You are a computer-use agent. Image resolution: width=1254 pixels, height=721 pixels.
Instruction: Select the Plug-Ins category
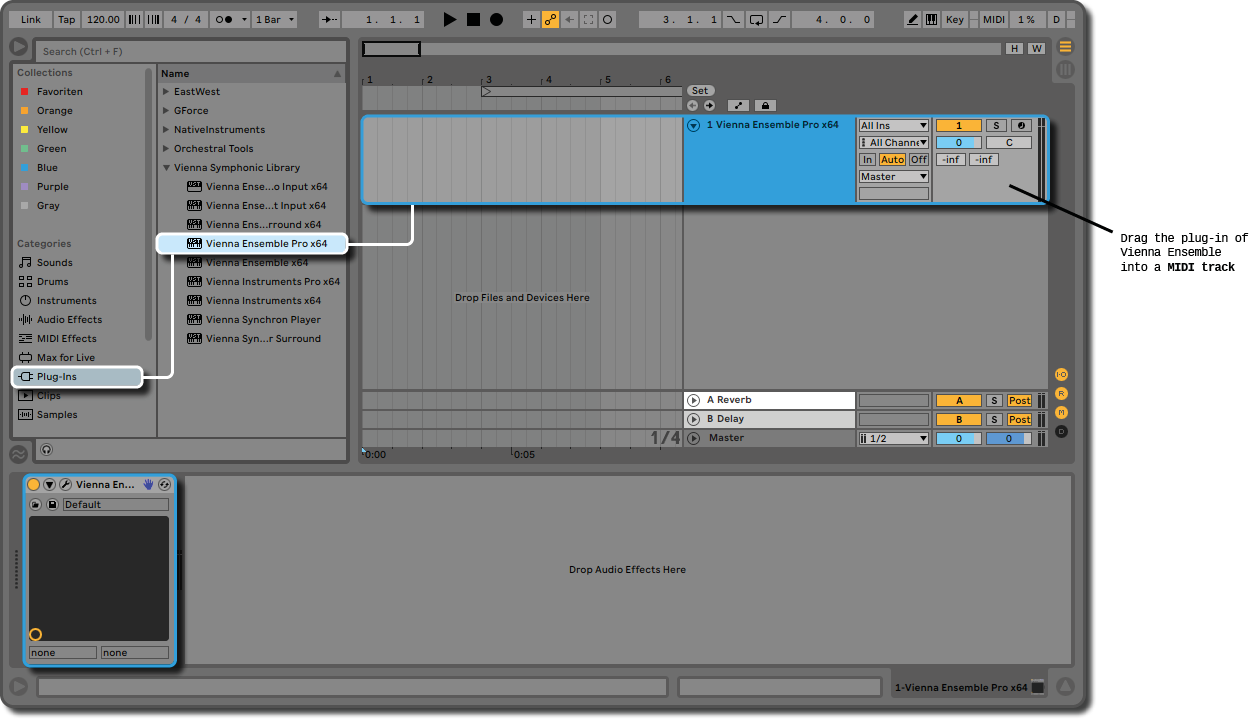(x=77, y=376)
